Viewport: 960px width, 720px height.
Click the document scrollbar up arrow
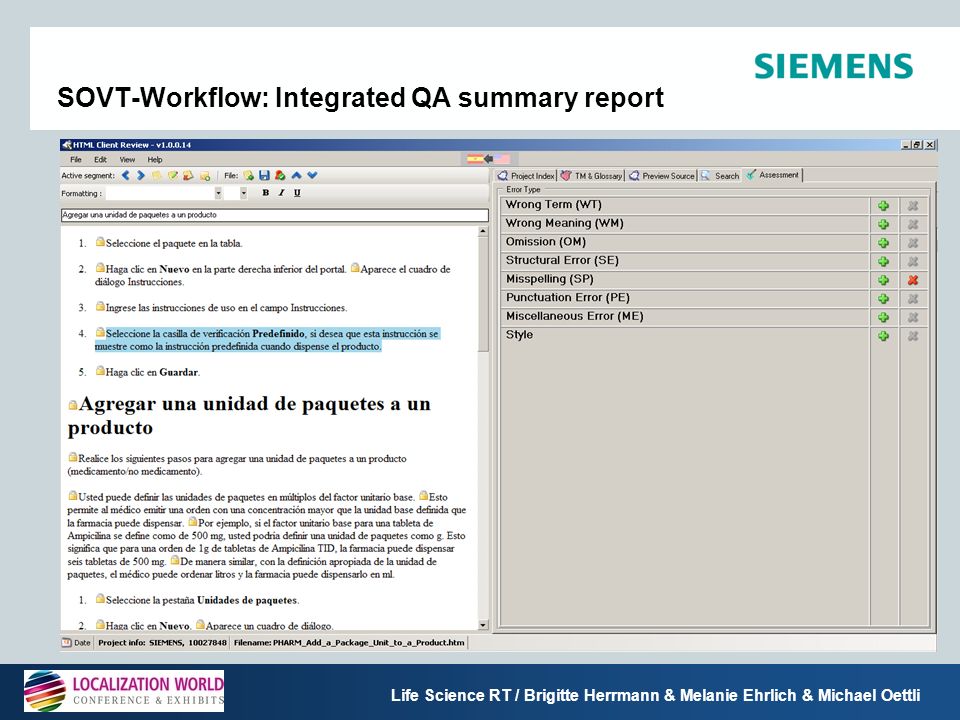483,231
